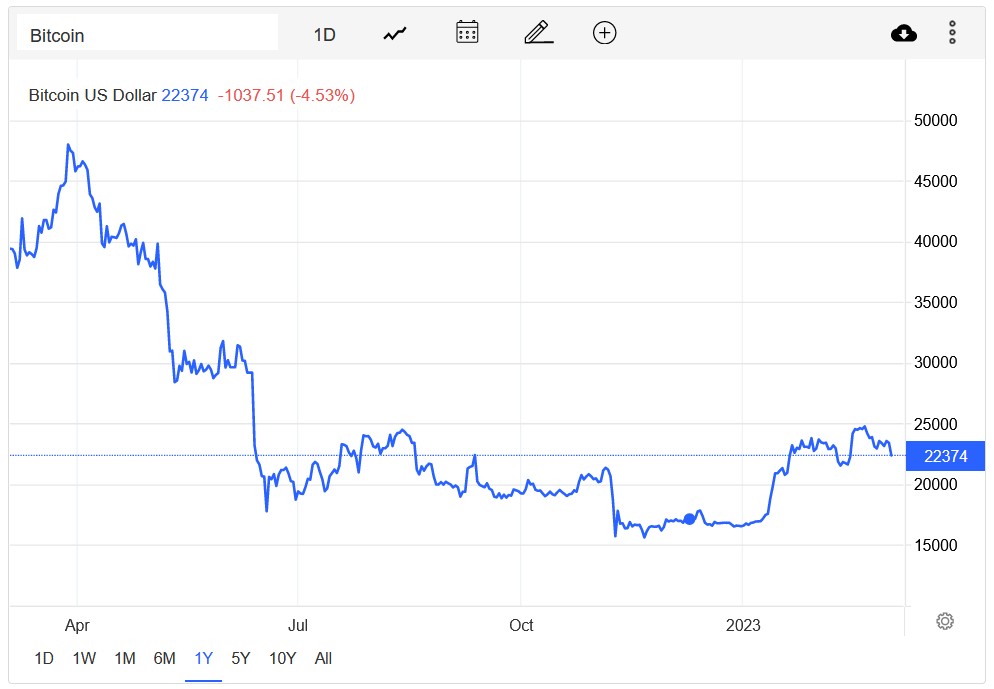Click the Apr time axis label
Viewport: 994px width, 689px height.
pyautogui.click(x=77, y=626)
